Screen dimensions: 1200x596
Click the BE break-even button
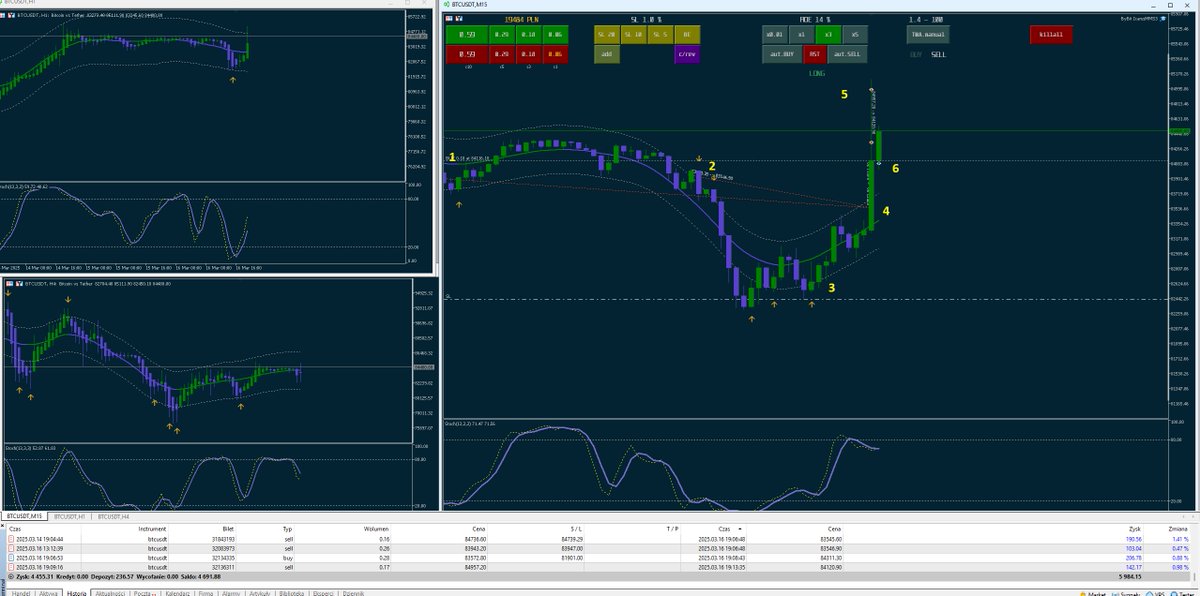point(686,33)
